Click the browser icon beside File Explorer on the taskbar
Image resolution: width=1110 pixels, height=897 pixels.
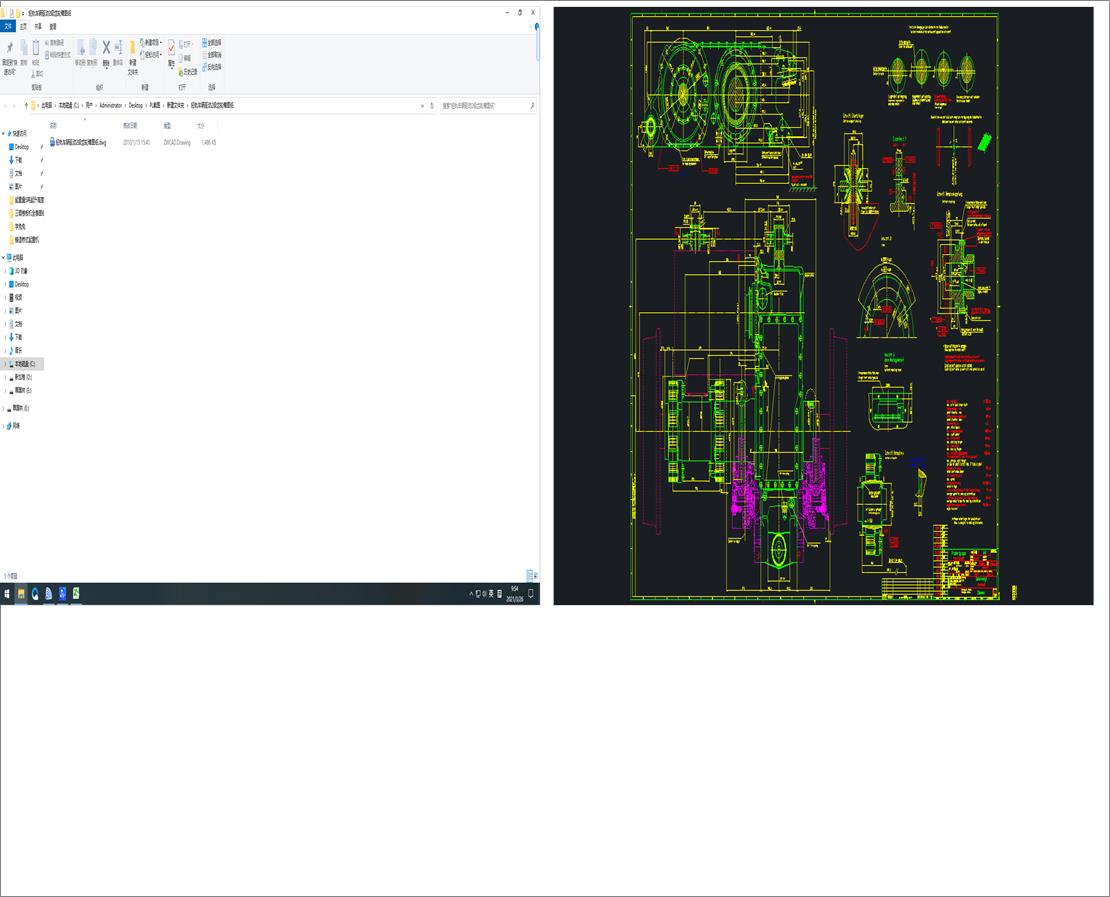(x=35, y=594)
